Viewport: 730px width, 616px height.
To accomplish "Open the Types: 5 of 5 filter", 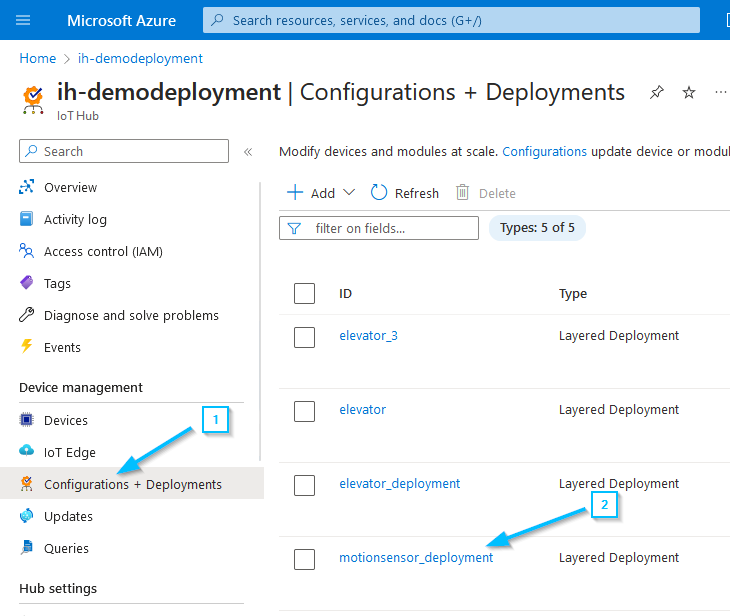I will [537, 228].
